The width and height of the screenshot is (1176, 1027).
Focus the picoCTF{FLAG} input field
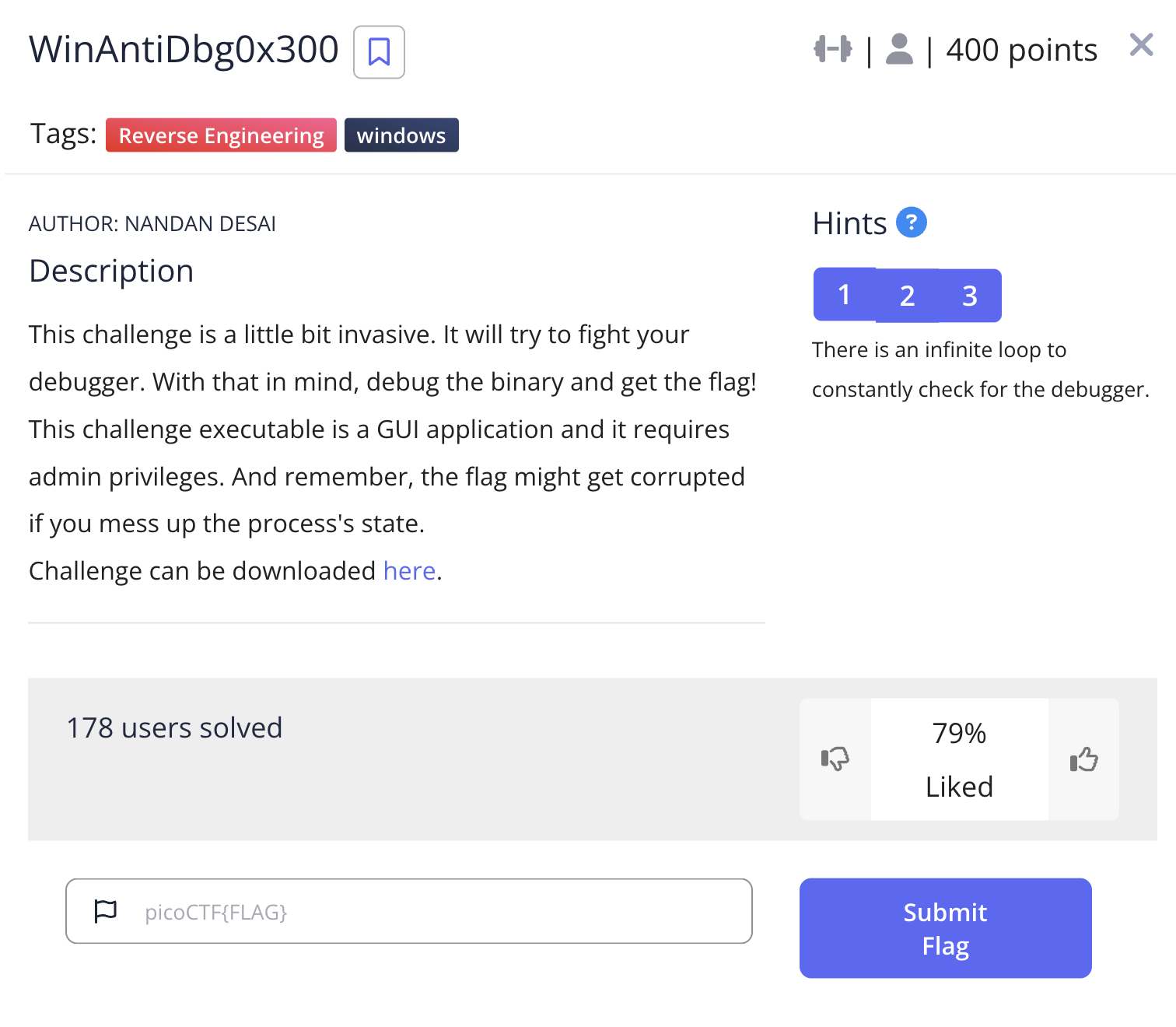pyautogui.click(x=409, y=911)
